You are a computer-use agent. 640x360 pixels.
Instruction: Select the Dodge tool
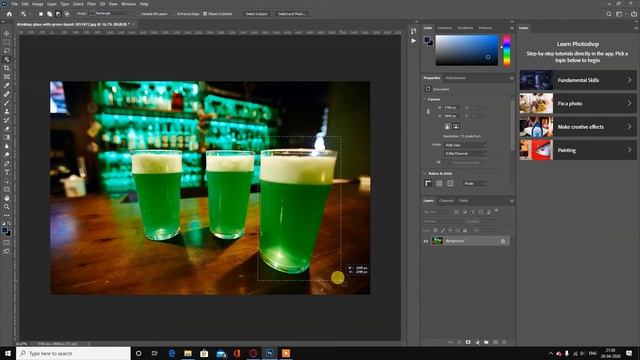(x=7, y=155)
